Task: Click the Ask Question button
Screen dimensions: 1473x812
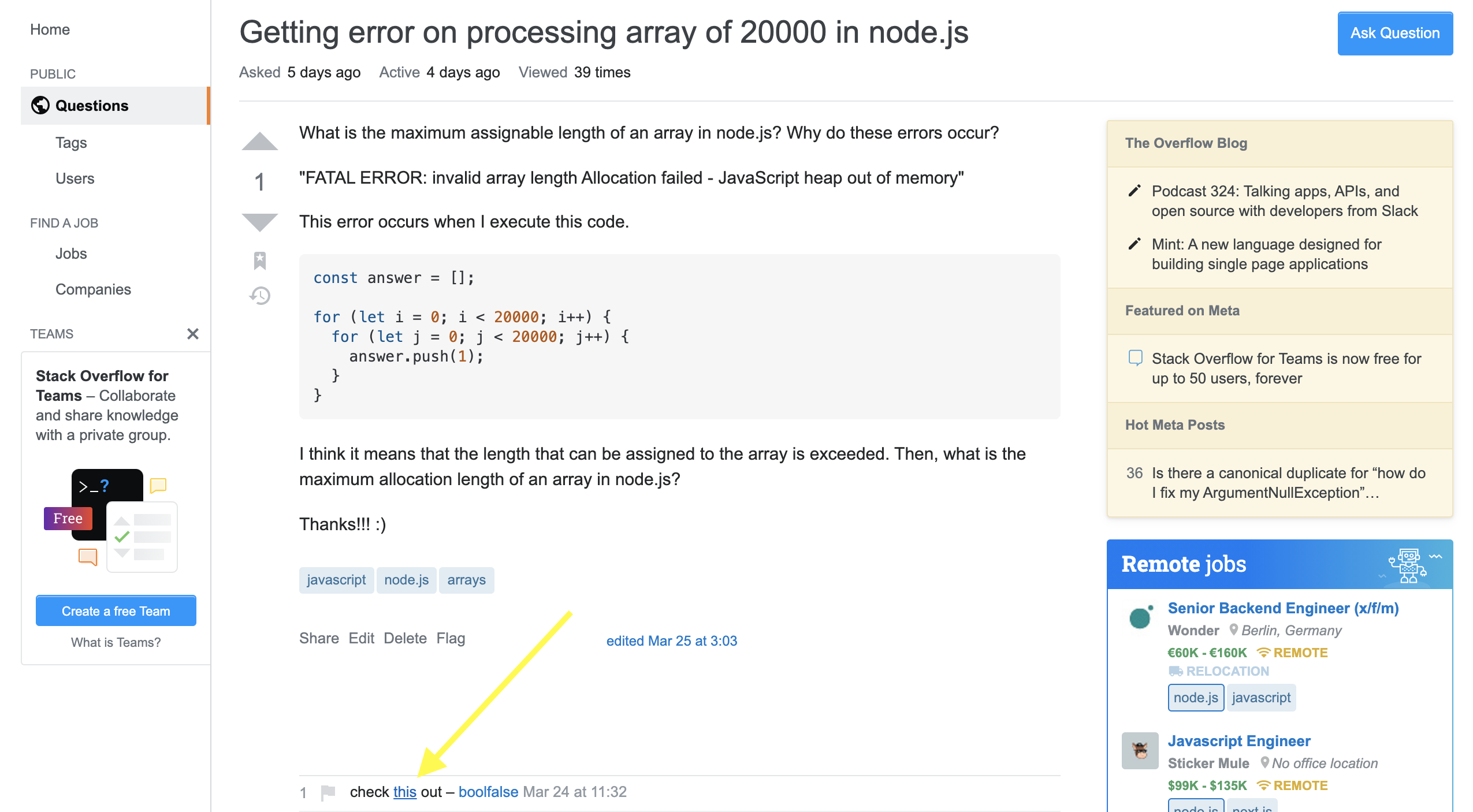Action: pyautogui.click(x=1394, y=33)
